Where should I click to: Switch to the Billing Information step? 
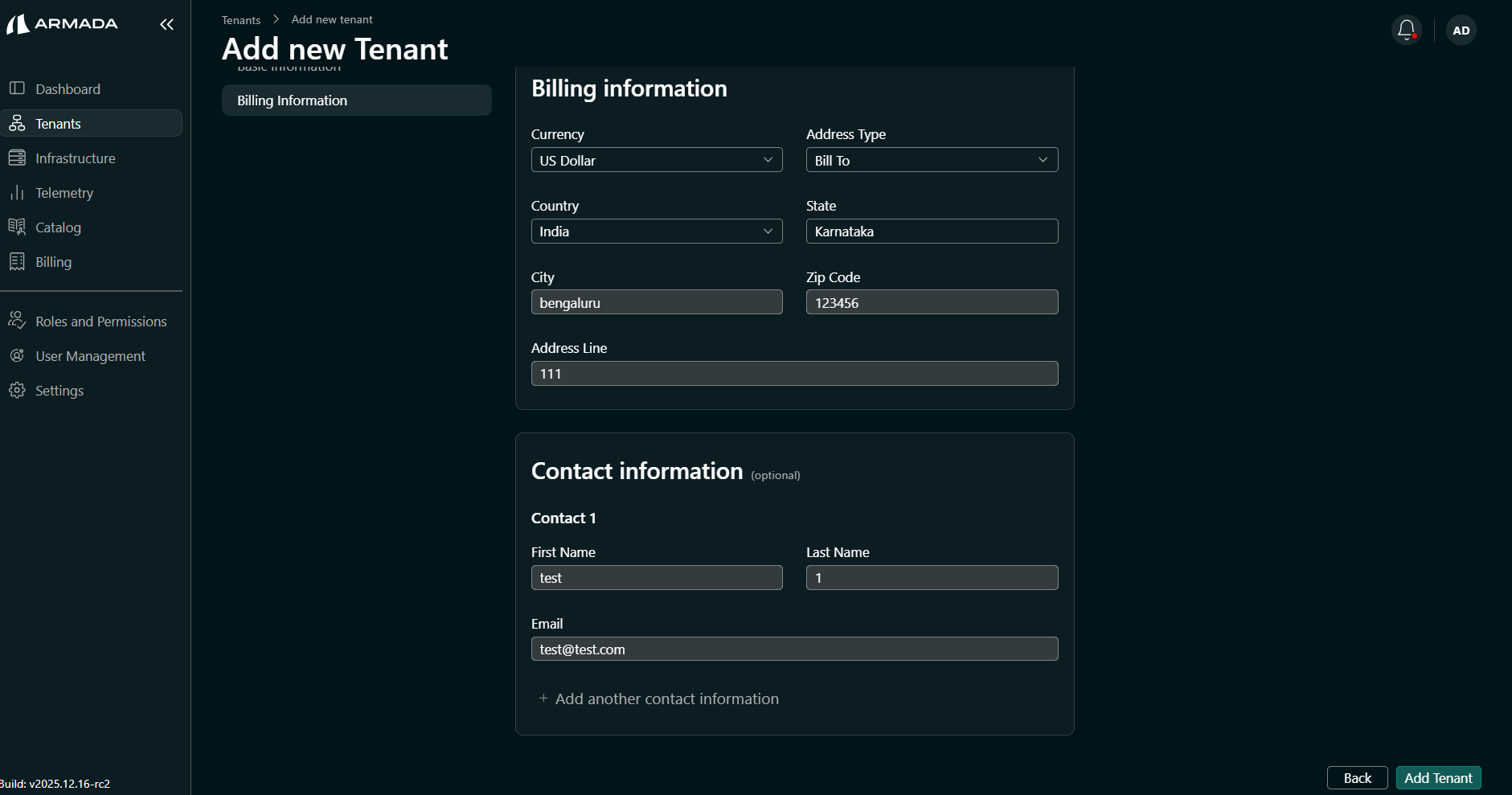pyautogui.click(x=356, y=100)
